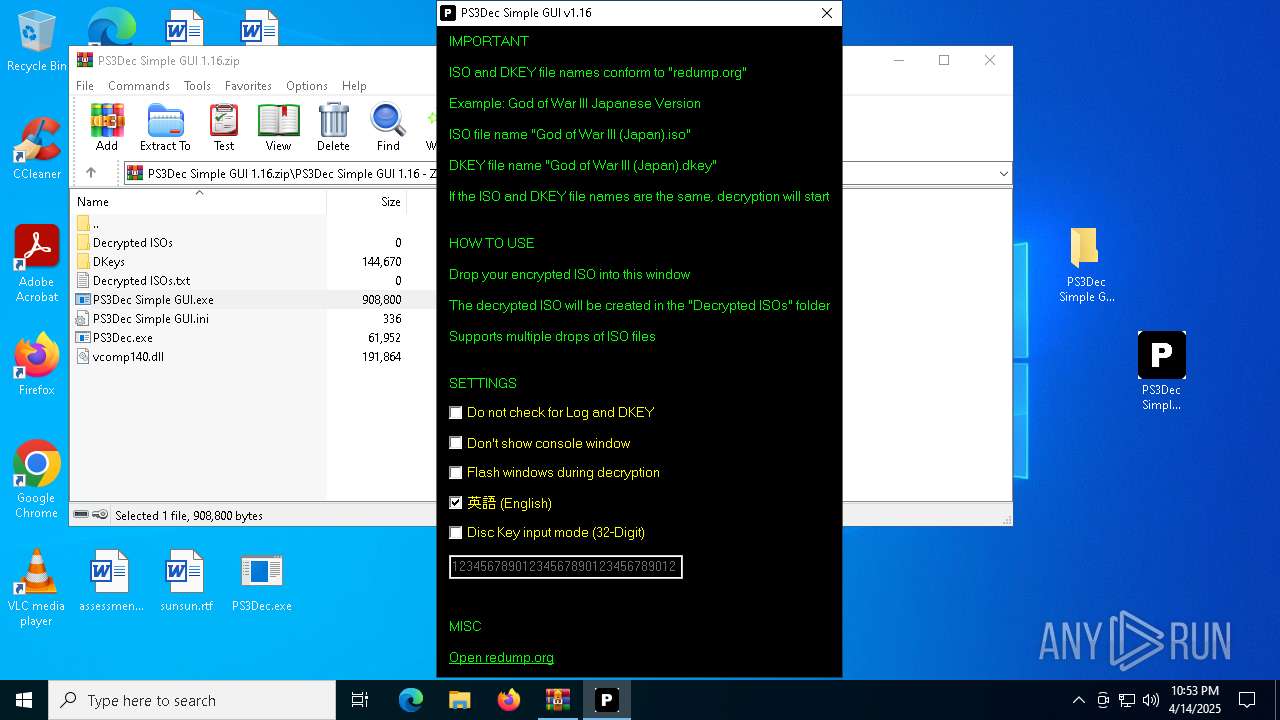The image size is (1280, 720).
Task: Click the Find magnifier icon
Action: coord(388,127)
